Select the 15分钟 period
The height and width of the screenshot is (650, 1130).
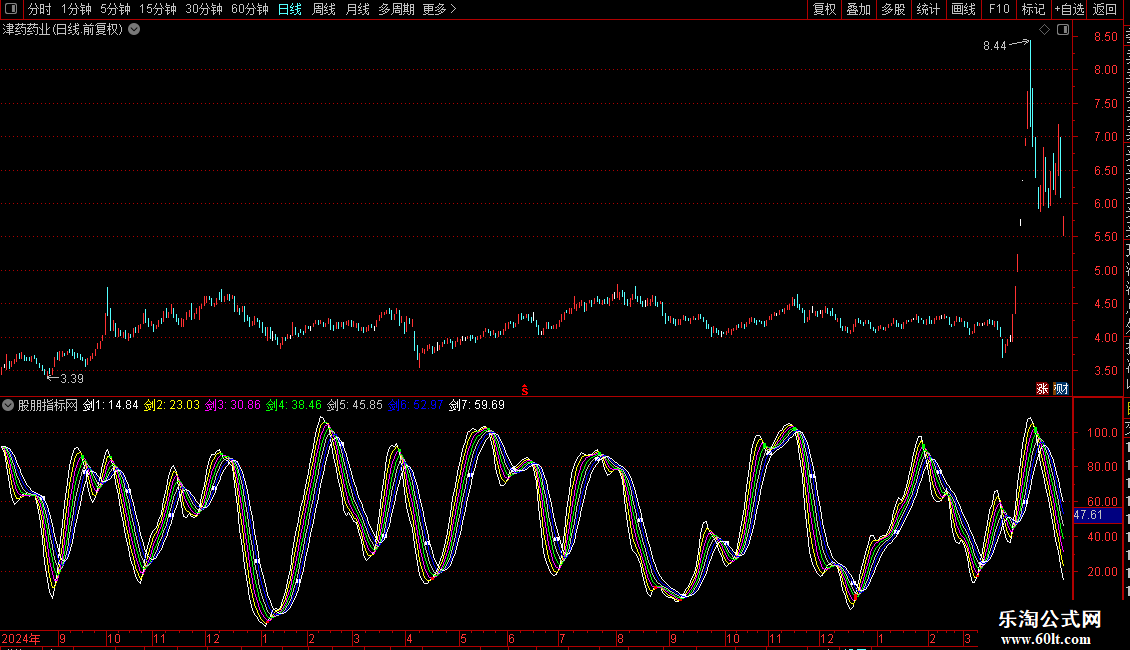(x=158, y=9)
